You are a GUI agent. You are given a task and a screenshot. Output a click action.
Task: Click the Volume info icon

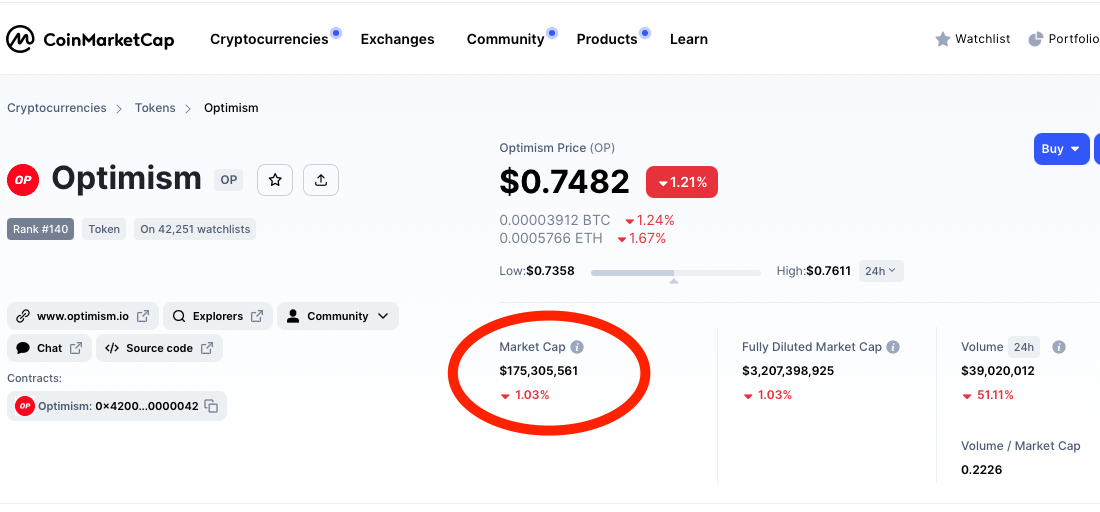click(x=1058, y=347)
